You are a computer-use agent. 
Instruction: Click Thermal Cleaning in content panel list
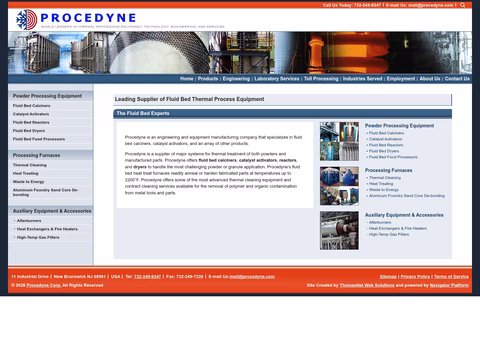click(385, 178)
